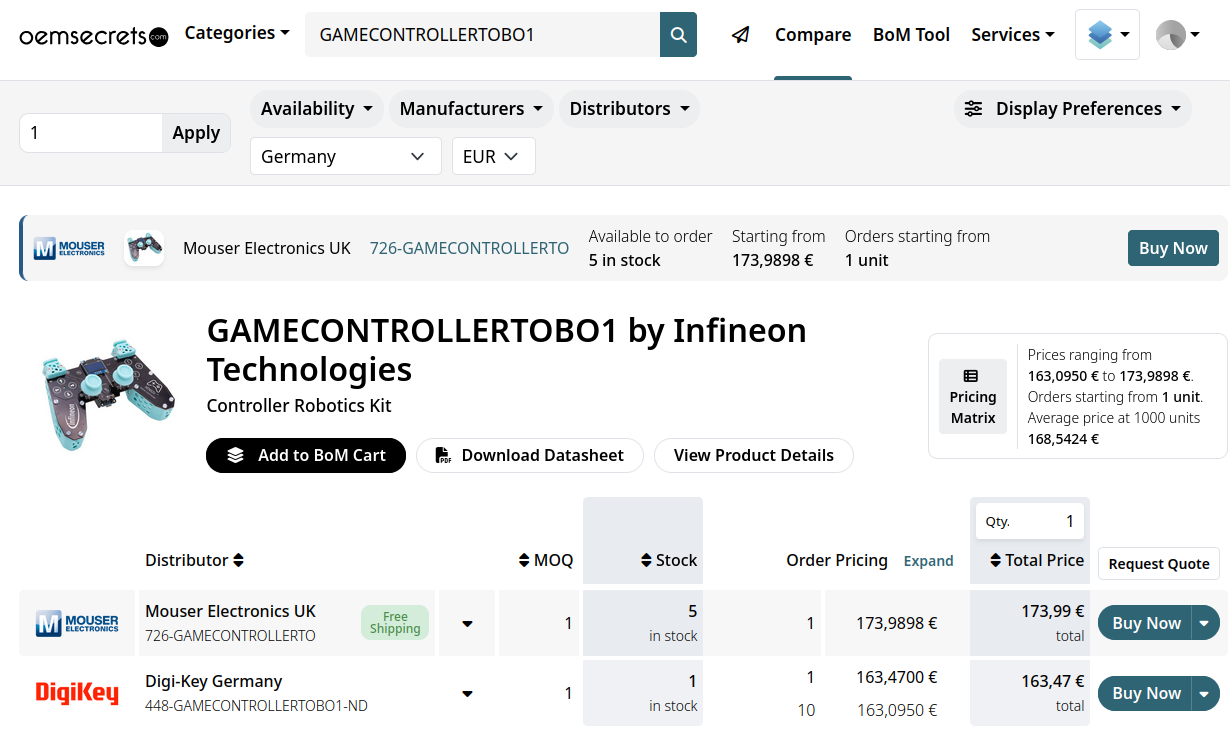Open the oemsecrets home logo
The image size is (1230, 754).
coord(94,36)
